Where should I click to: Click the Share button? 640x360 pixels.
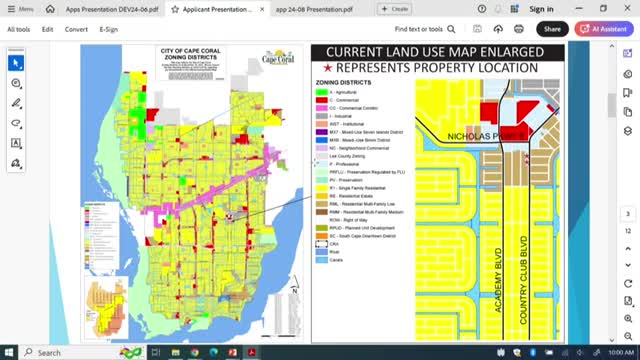pos(552,29)
